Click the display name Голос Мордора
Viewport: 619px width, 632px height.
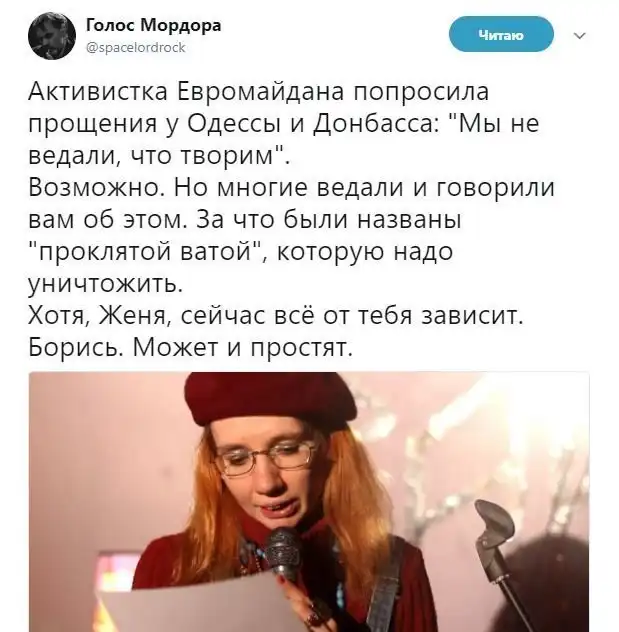[154, 25]
